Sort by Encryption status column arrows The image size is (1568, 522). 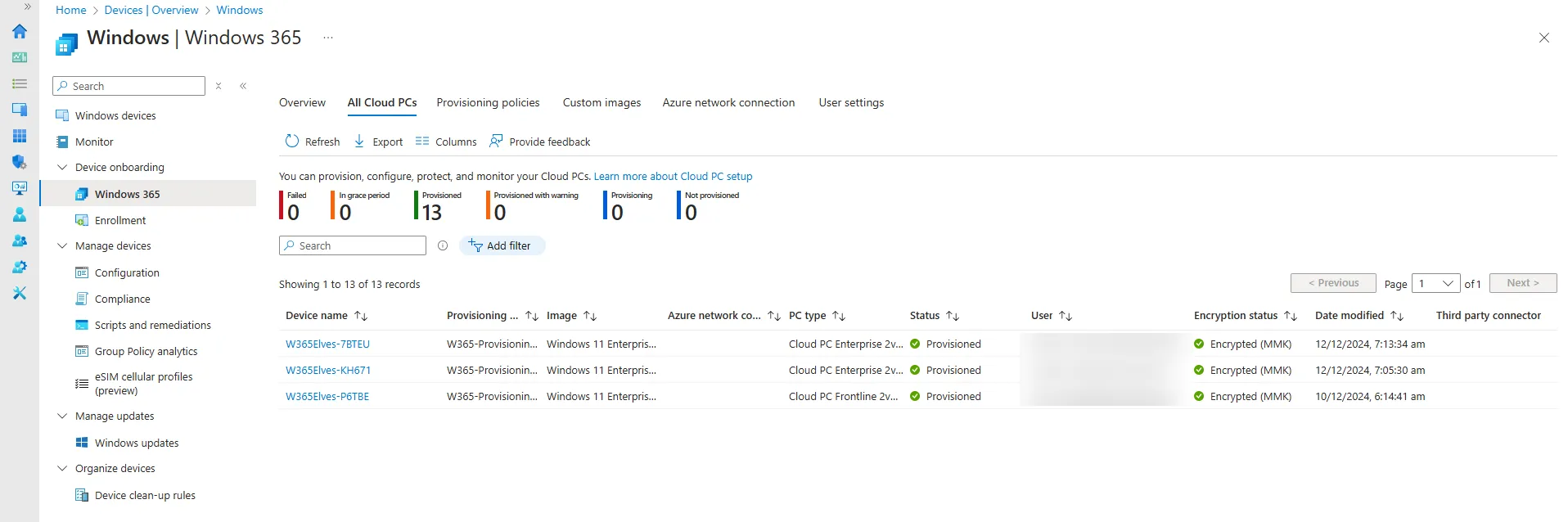[x=1291, y=316]
